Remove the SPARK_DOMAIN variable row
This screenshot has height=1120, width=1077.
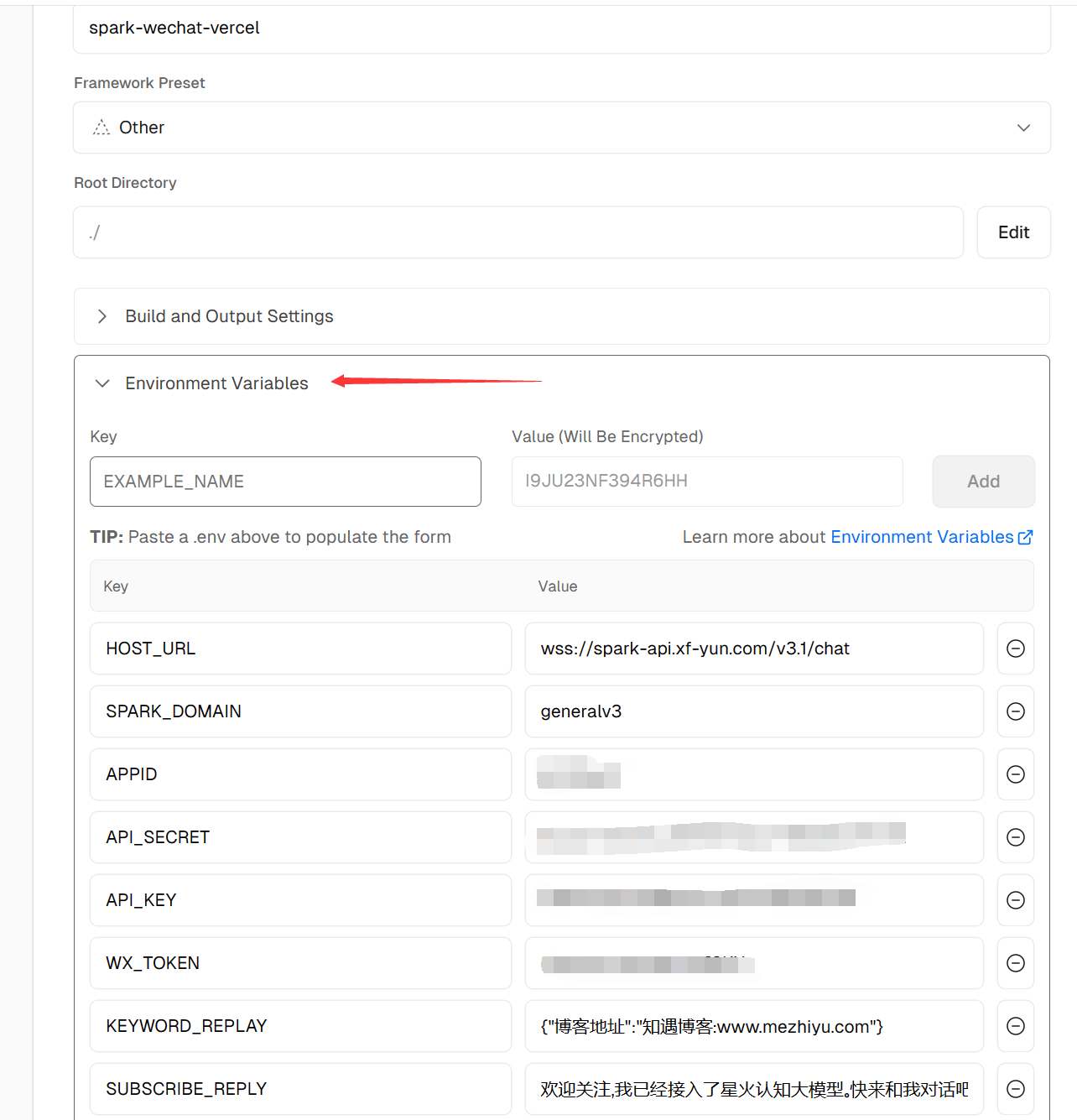click(1015, 711)
